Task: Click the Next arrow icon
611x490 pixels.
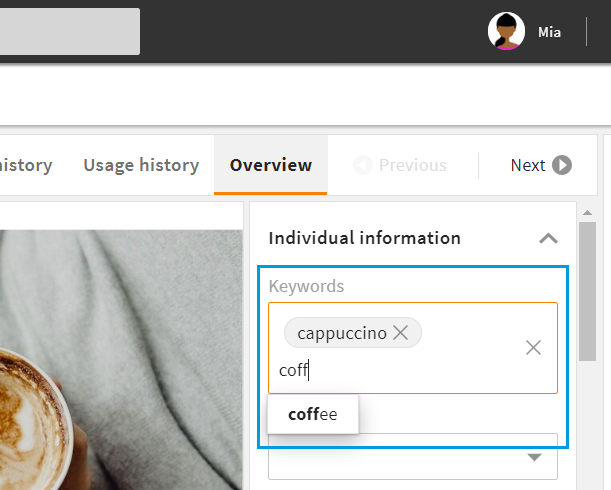Action: point(562,165)
